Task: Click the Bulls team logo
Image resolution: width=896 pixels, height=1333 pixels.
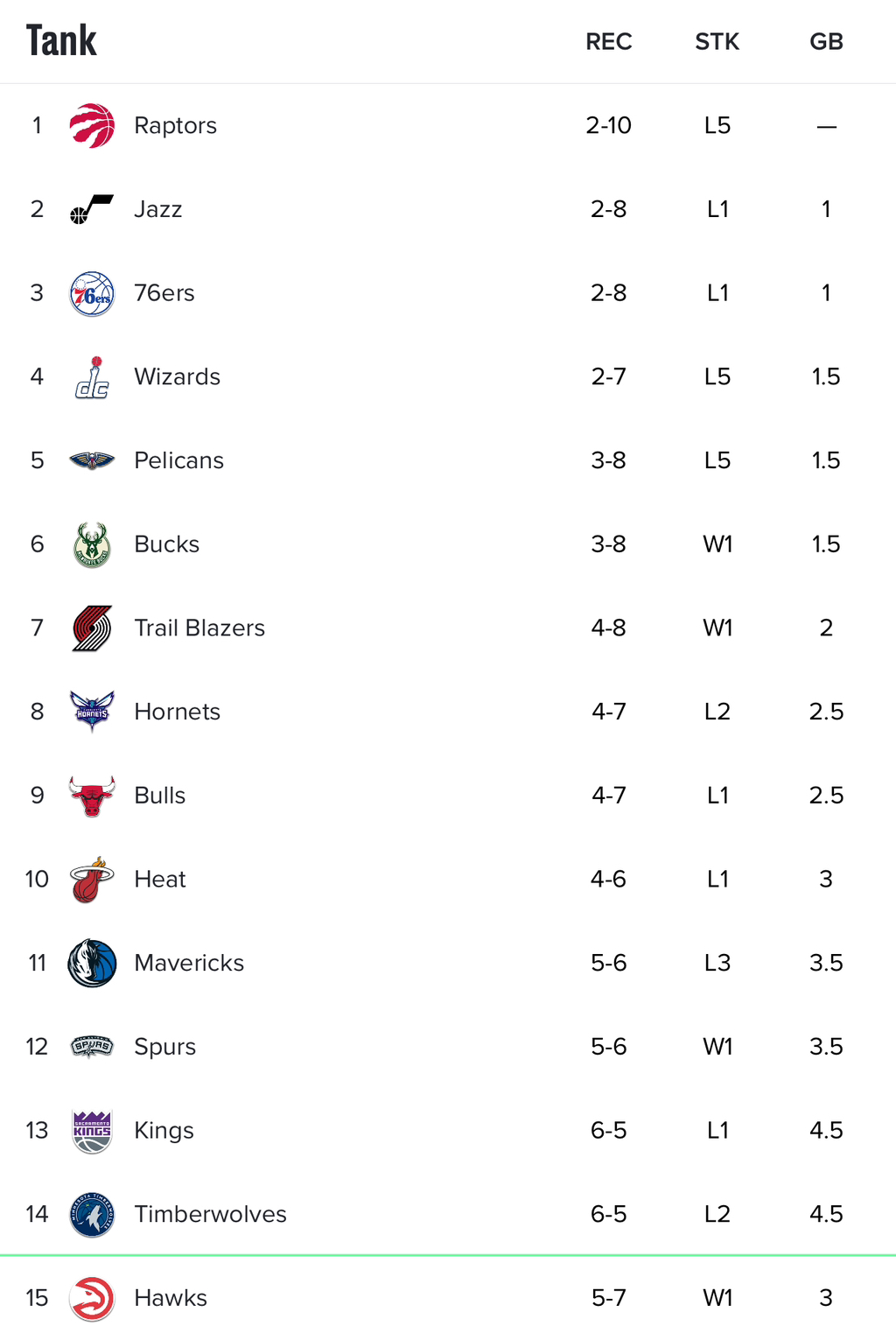Action: [x=92, y=796]
